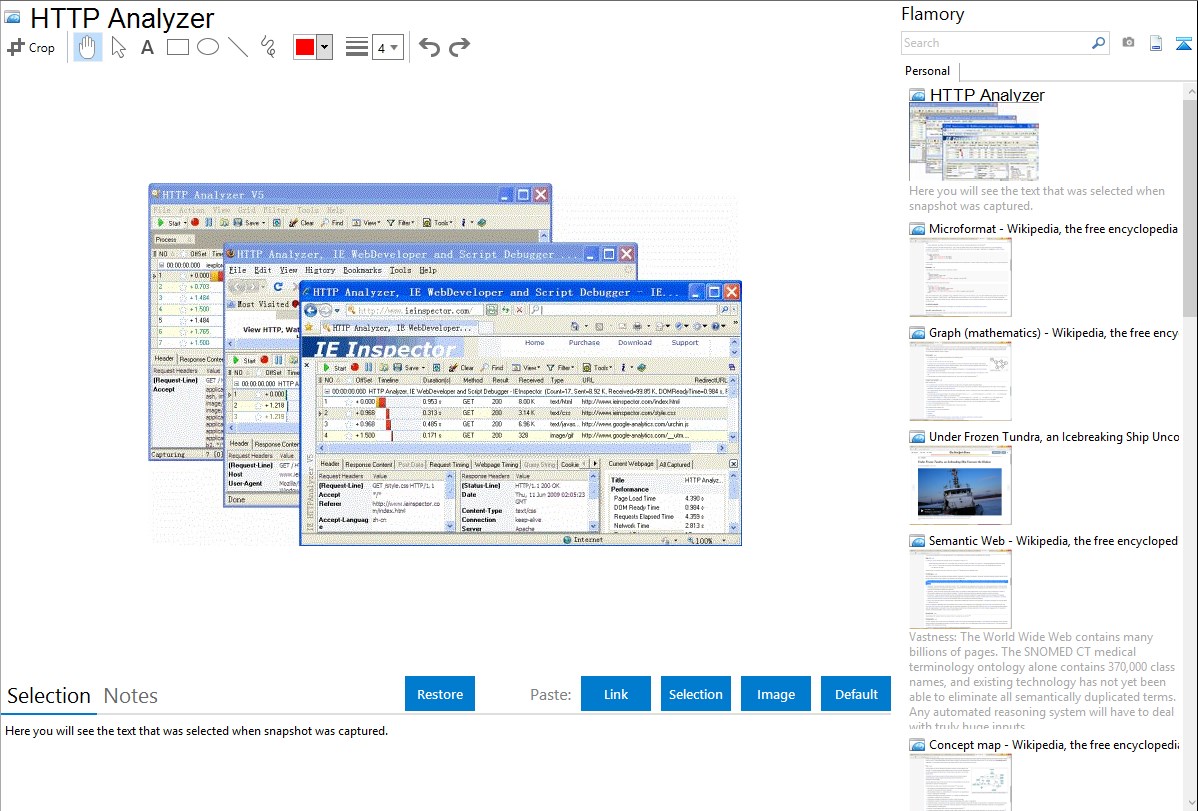Click the Flamory search field
This screenshot has width=1198, height=811.
tap(996, 43)
